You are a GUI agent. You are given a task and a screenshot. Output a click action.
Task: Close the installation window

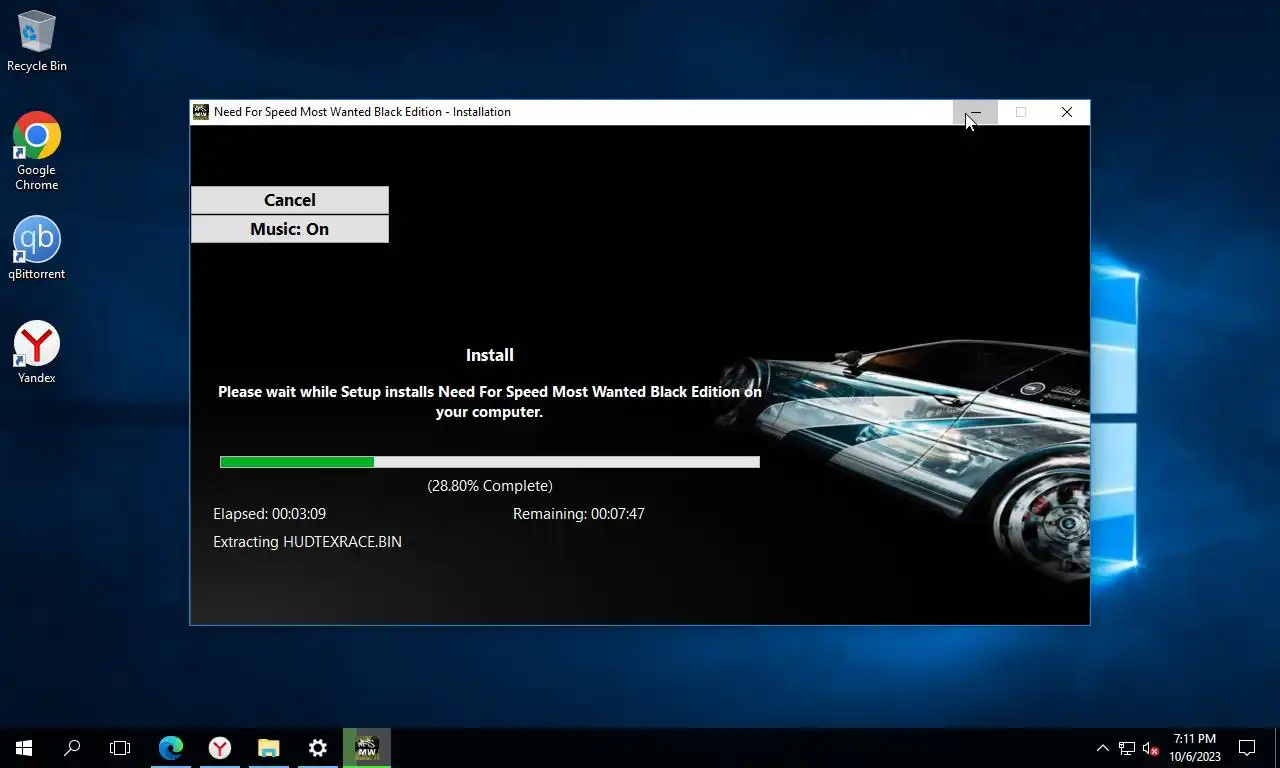point(1067,112)
